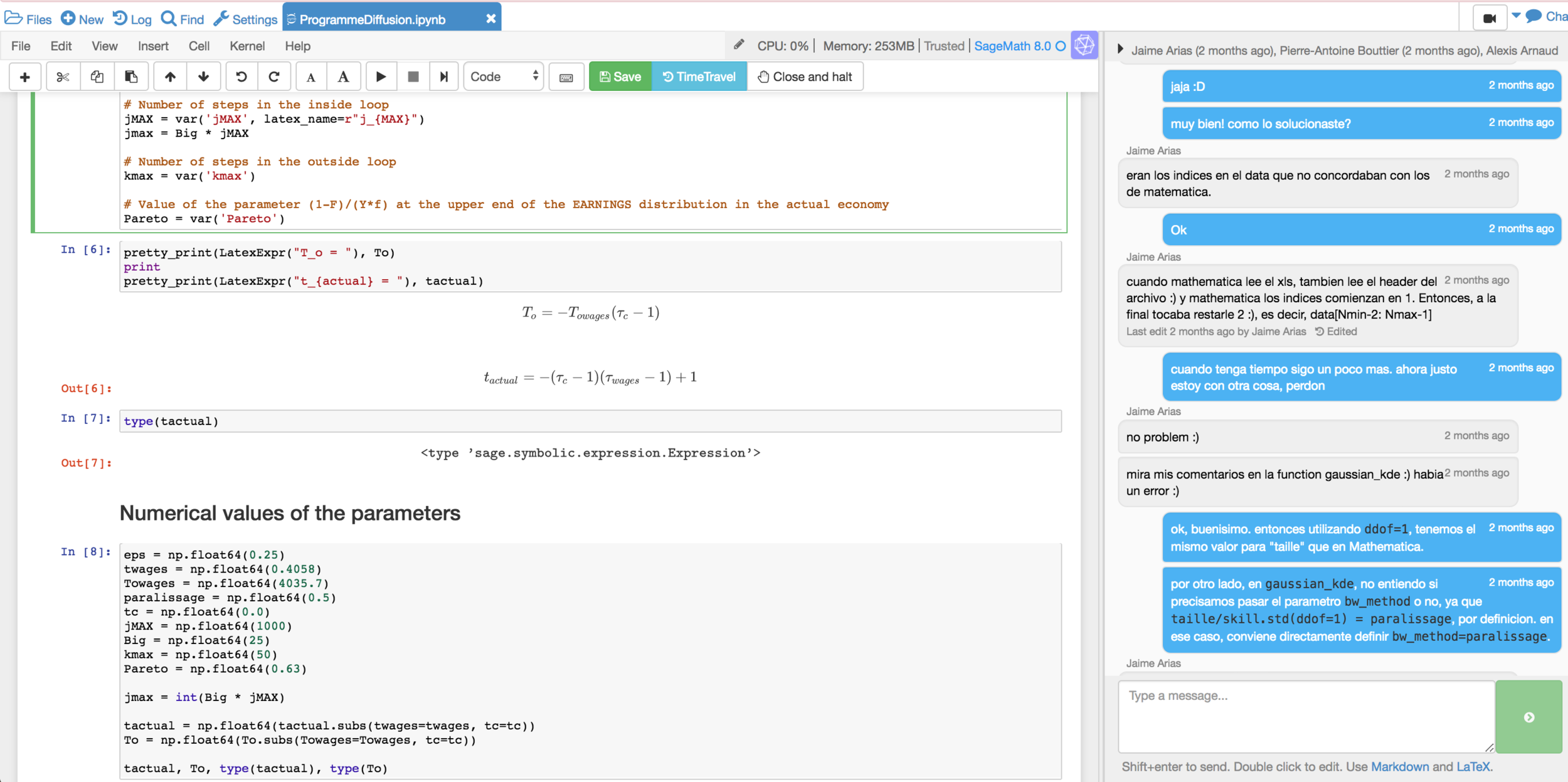The image size is (1568, 782).
Task: Expand the chat participants triangle
Action: coord(1120,50)
